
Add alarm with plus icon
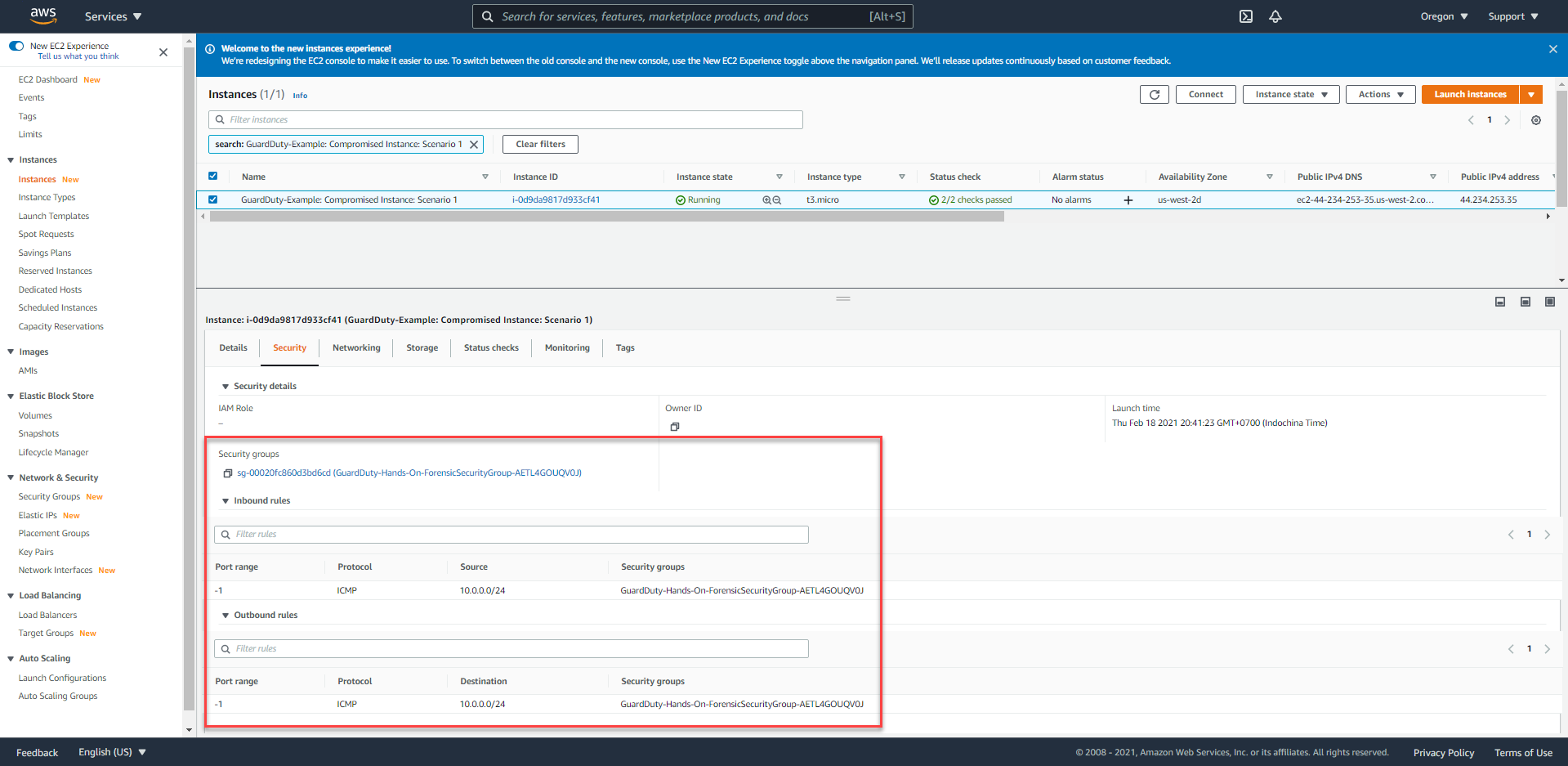1128,200
